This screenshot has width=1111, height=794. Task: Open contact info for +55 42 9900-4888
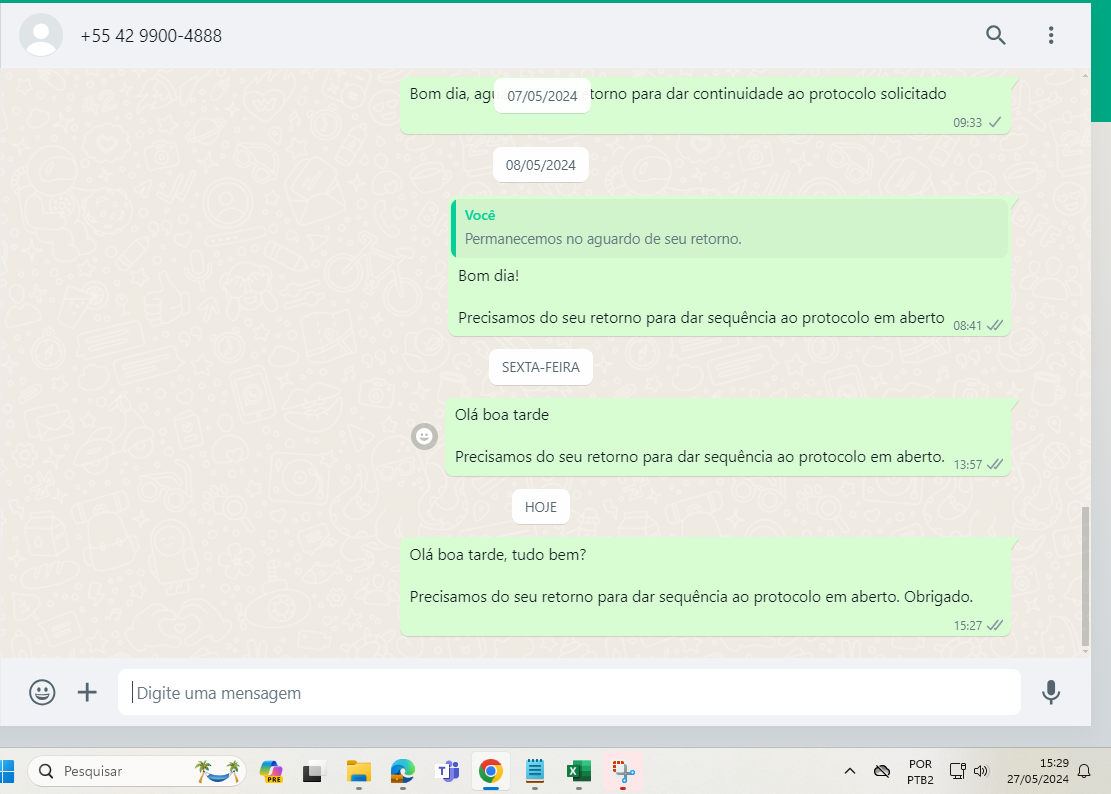pyautogui.click(x=151, y=35)
